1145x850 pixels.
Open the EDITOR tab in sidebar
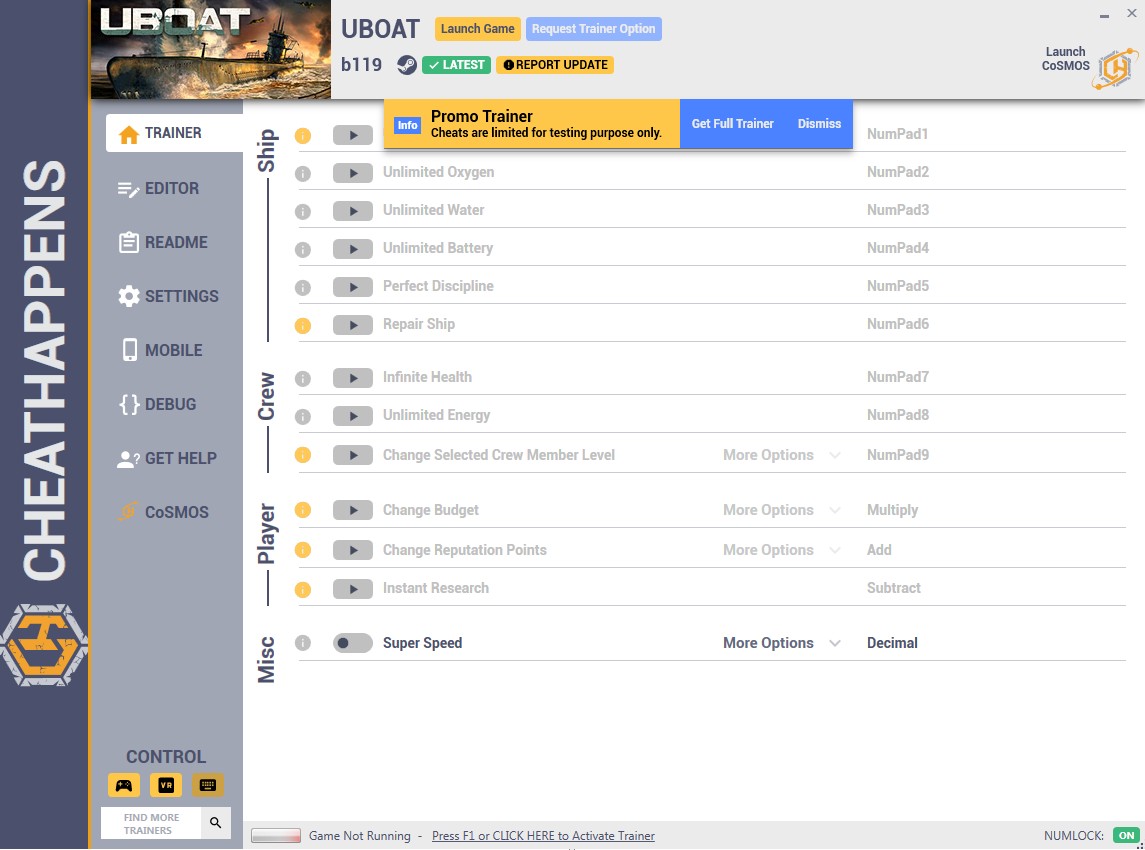[171, 188]
